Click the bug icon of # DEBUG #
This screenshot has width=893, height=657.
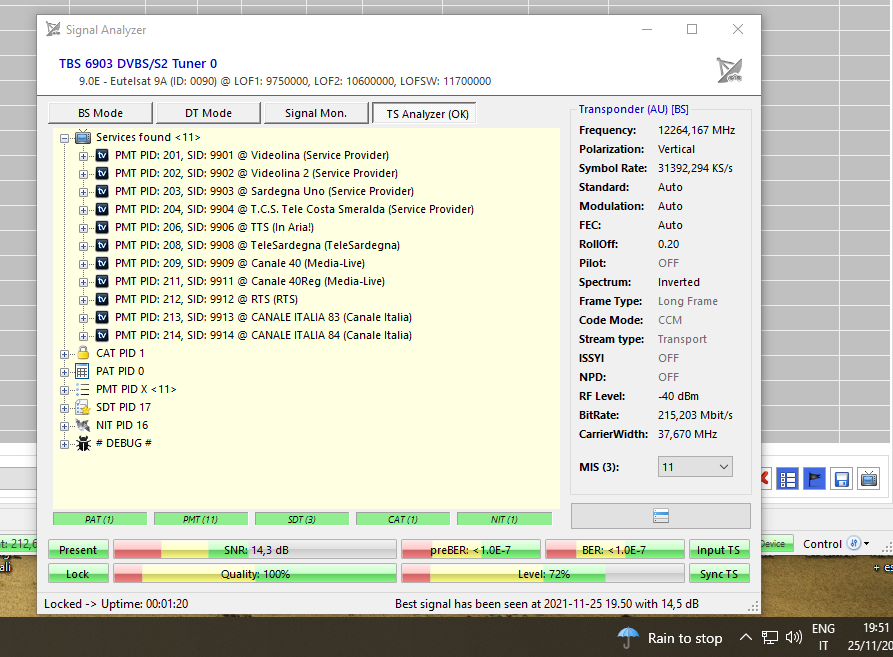[x=83, y=444]
